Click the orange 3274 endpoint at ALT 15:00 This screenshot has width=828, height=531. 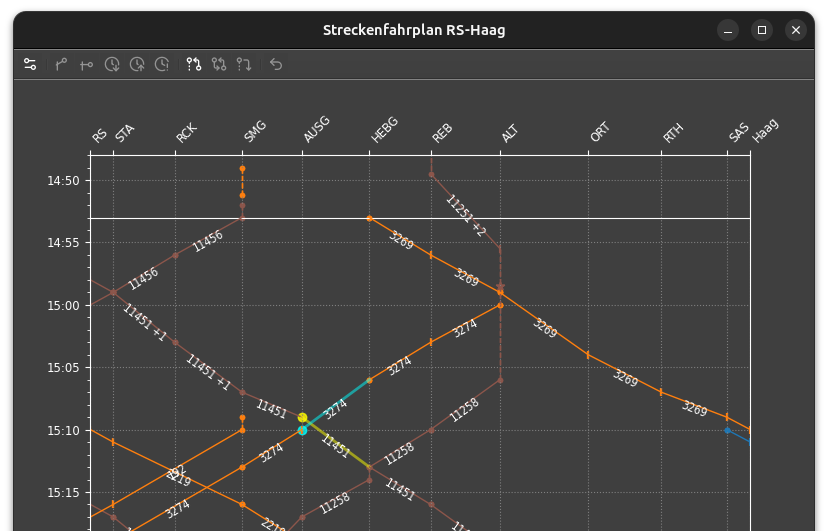[x=501, y=306]
